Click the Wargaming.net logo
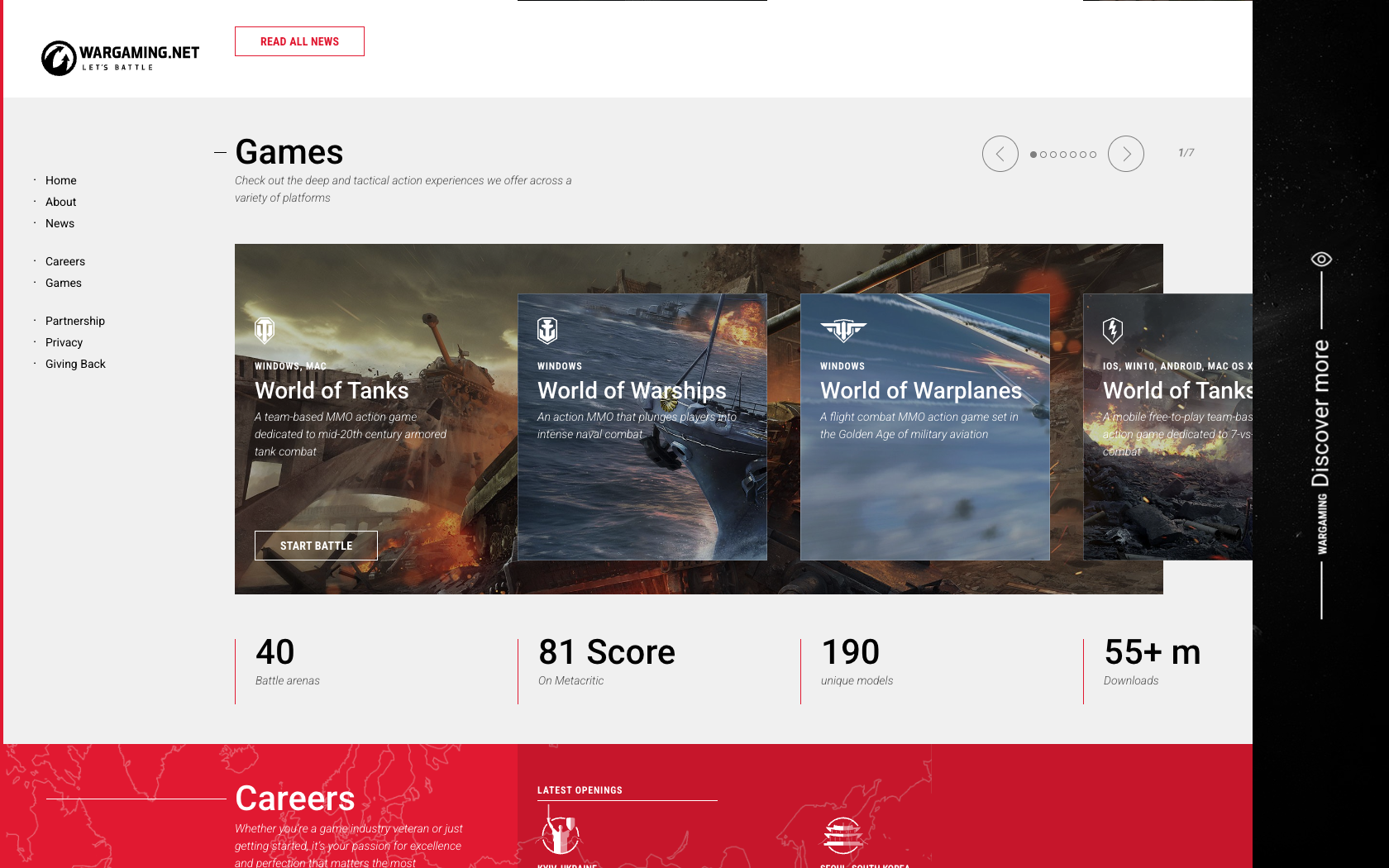Screen dimensions: 1389x868 (x=119, y=57)
